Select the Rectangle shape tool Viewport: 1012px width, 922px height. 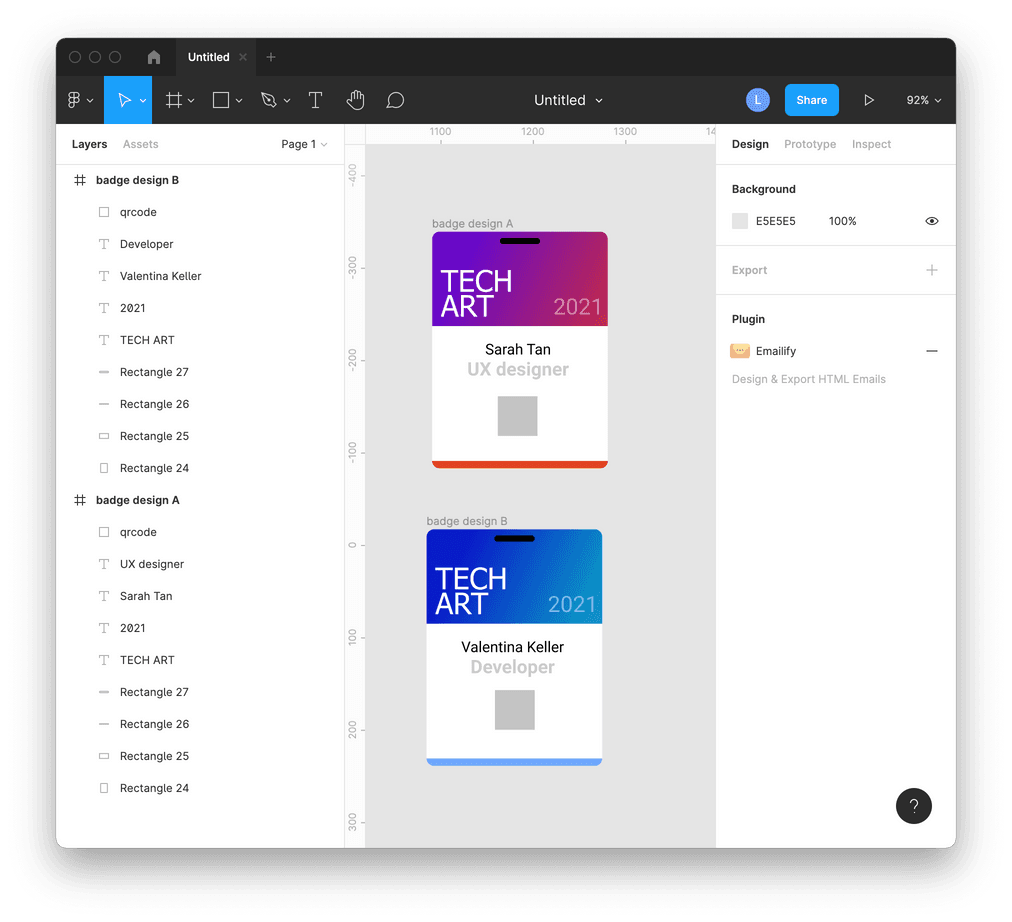(221, 100)
